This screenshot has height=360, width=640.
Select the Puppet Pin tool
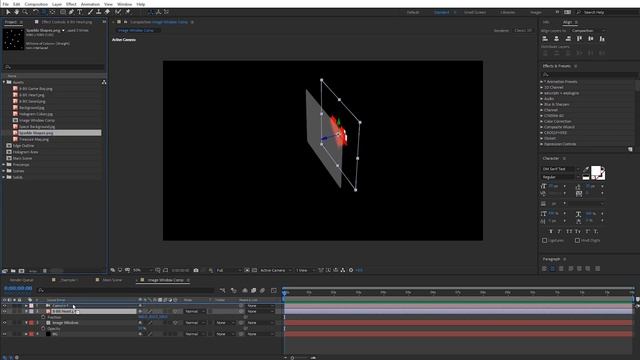point(128,12)
